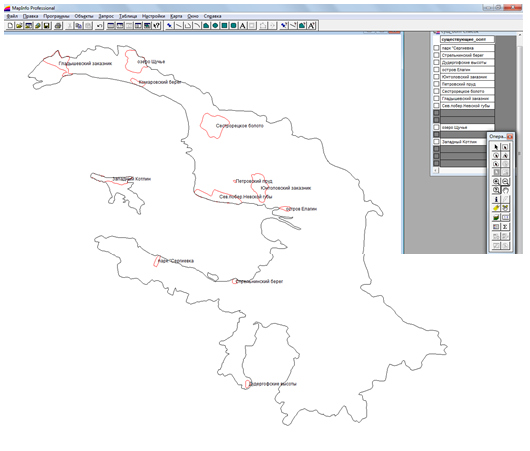This screenshot has width=530, height=451.
Task: Select the Rectangle drawing tool
Action: click(x=224, y=25)
